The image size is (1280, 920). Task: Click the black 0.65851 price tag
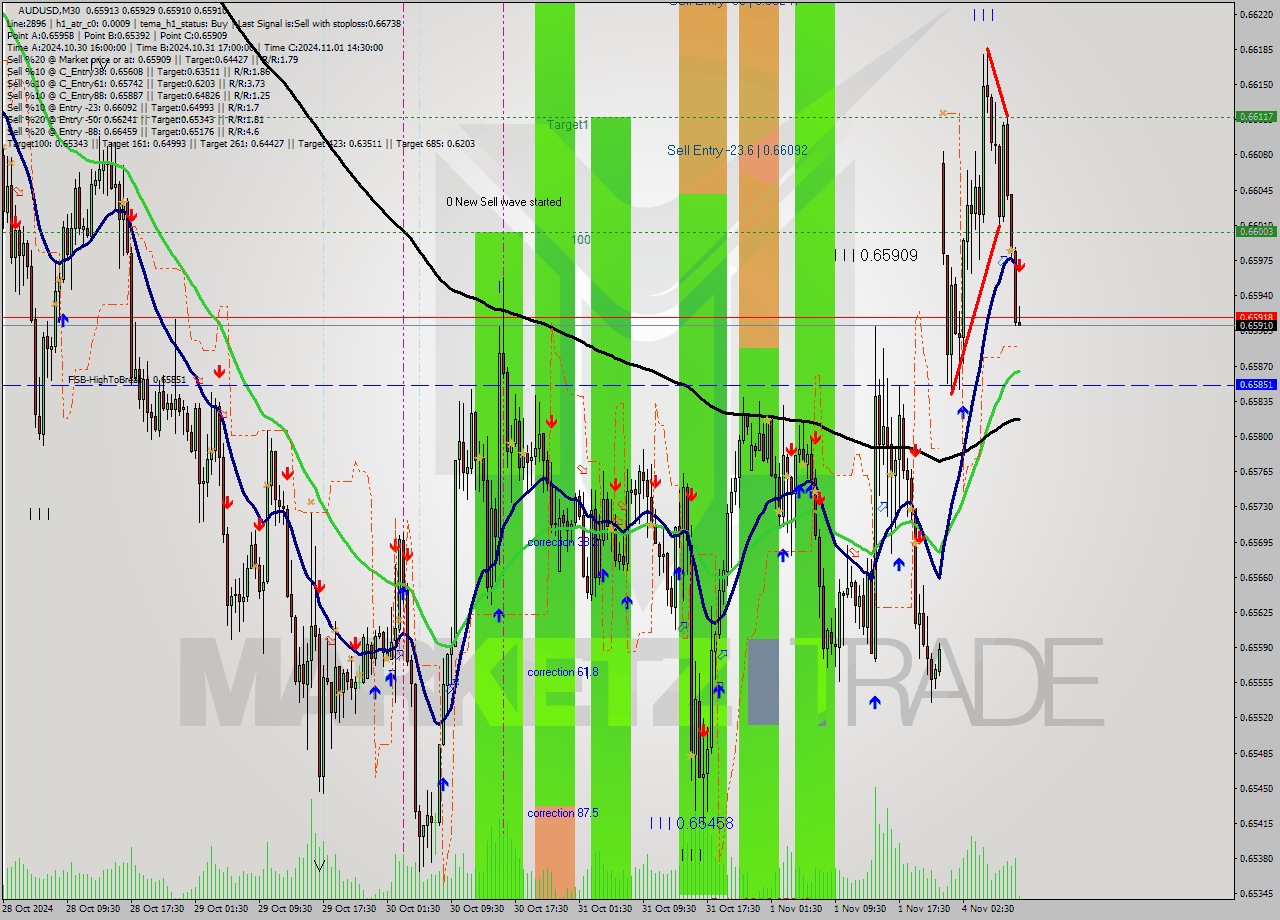(1256, 384)
